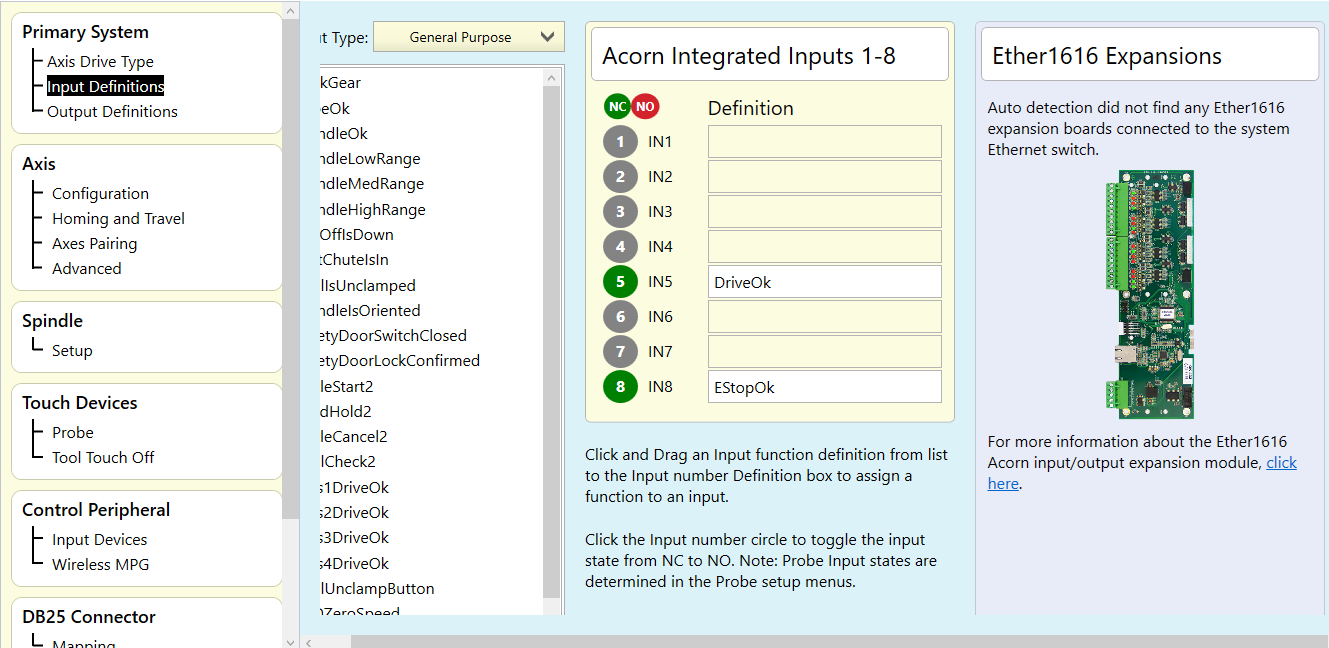Click the IN7 Definition box
Image resolution: width=1329 pixels, height=648 pixels.
(825, 352)
